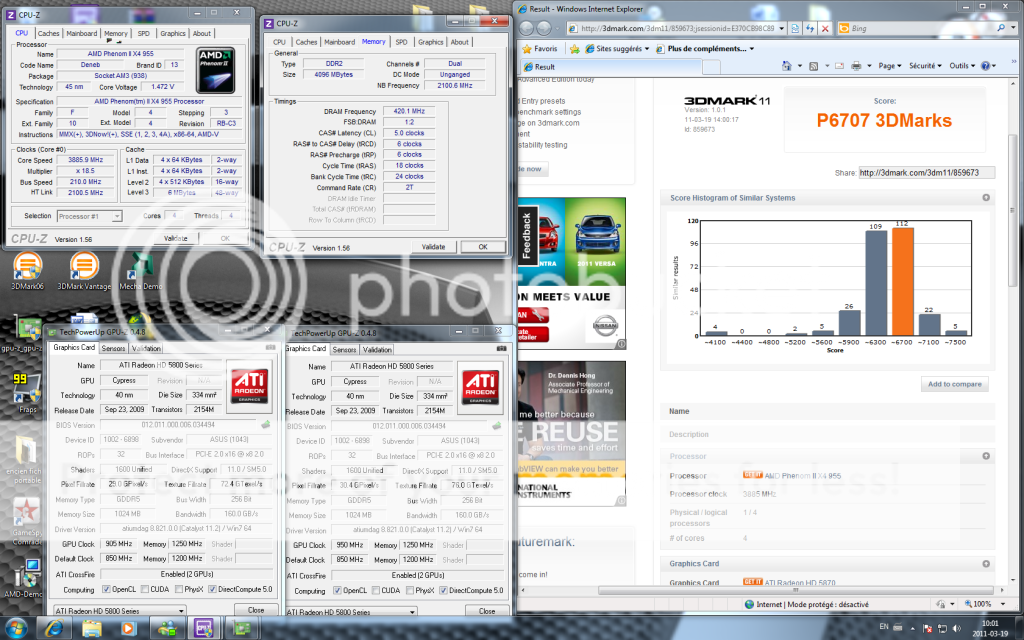Switch to Sensors tab in left GPU-Z
This screenshot has height=640, width=1024.
(x=113, y=349)
